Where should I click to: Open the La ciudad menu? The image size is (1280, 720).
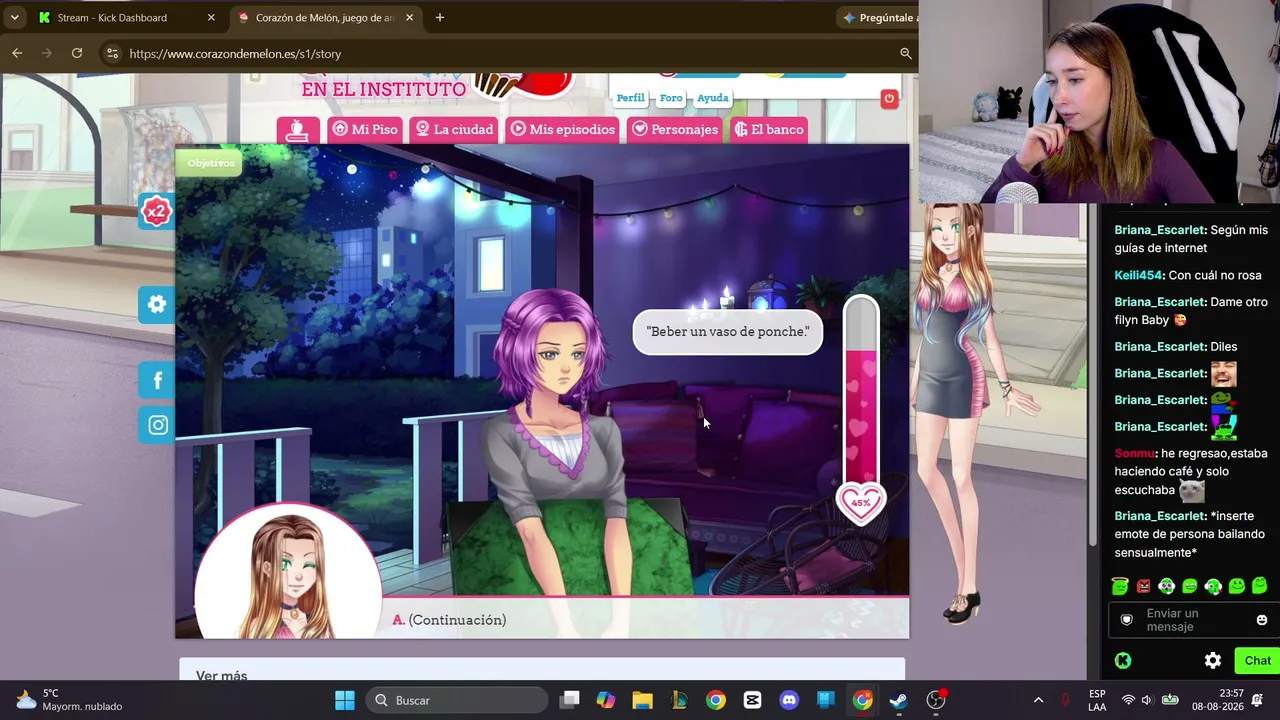tap(455, 130)
